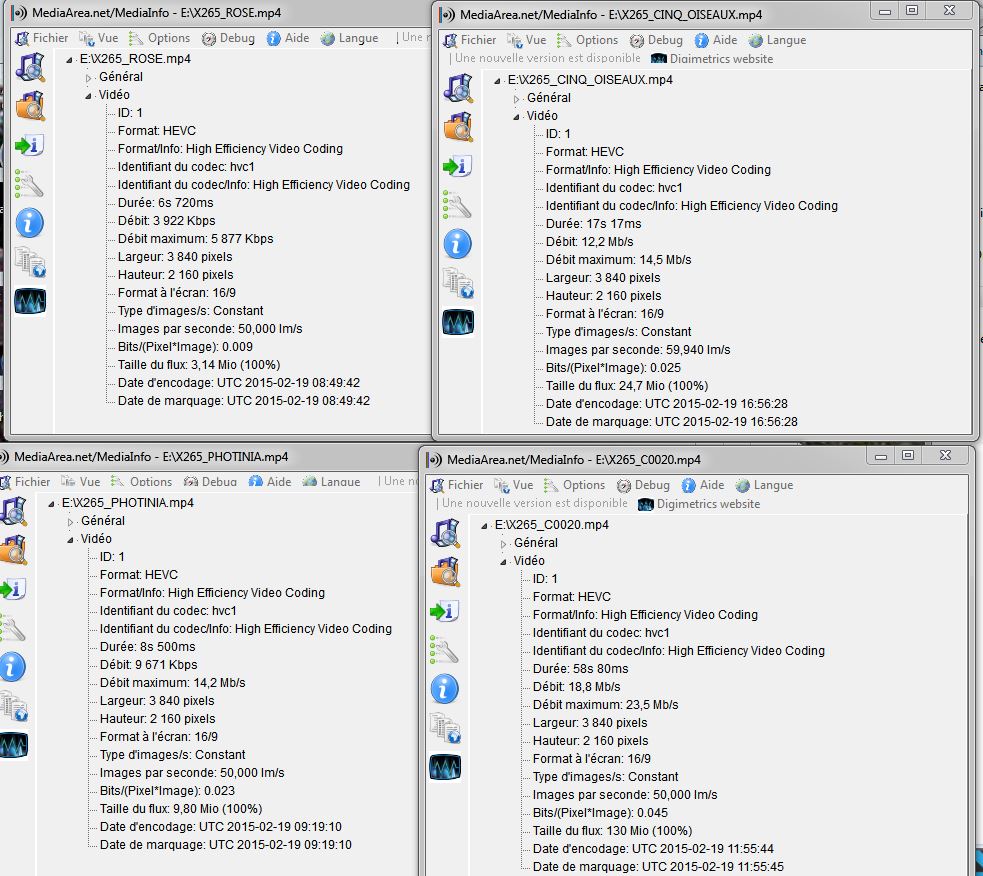Screen dimensions: 983x876
Task: Collapse E:\X265_ROSE.mp4 root node
Action: coord(69,60)
